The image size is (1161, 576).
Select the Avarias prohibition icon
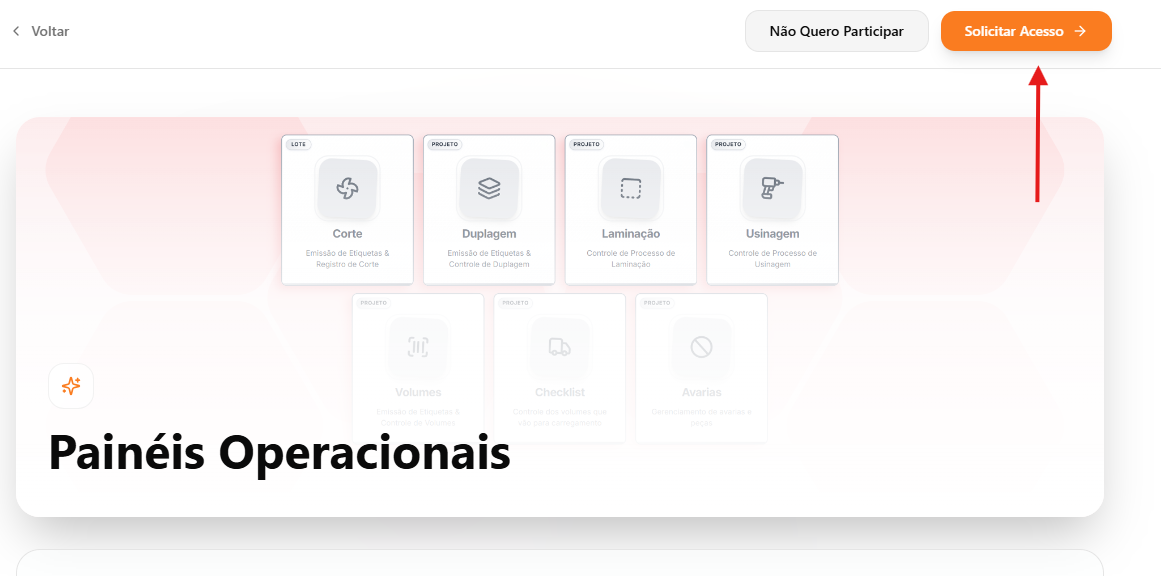coord(701,347)
